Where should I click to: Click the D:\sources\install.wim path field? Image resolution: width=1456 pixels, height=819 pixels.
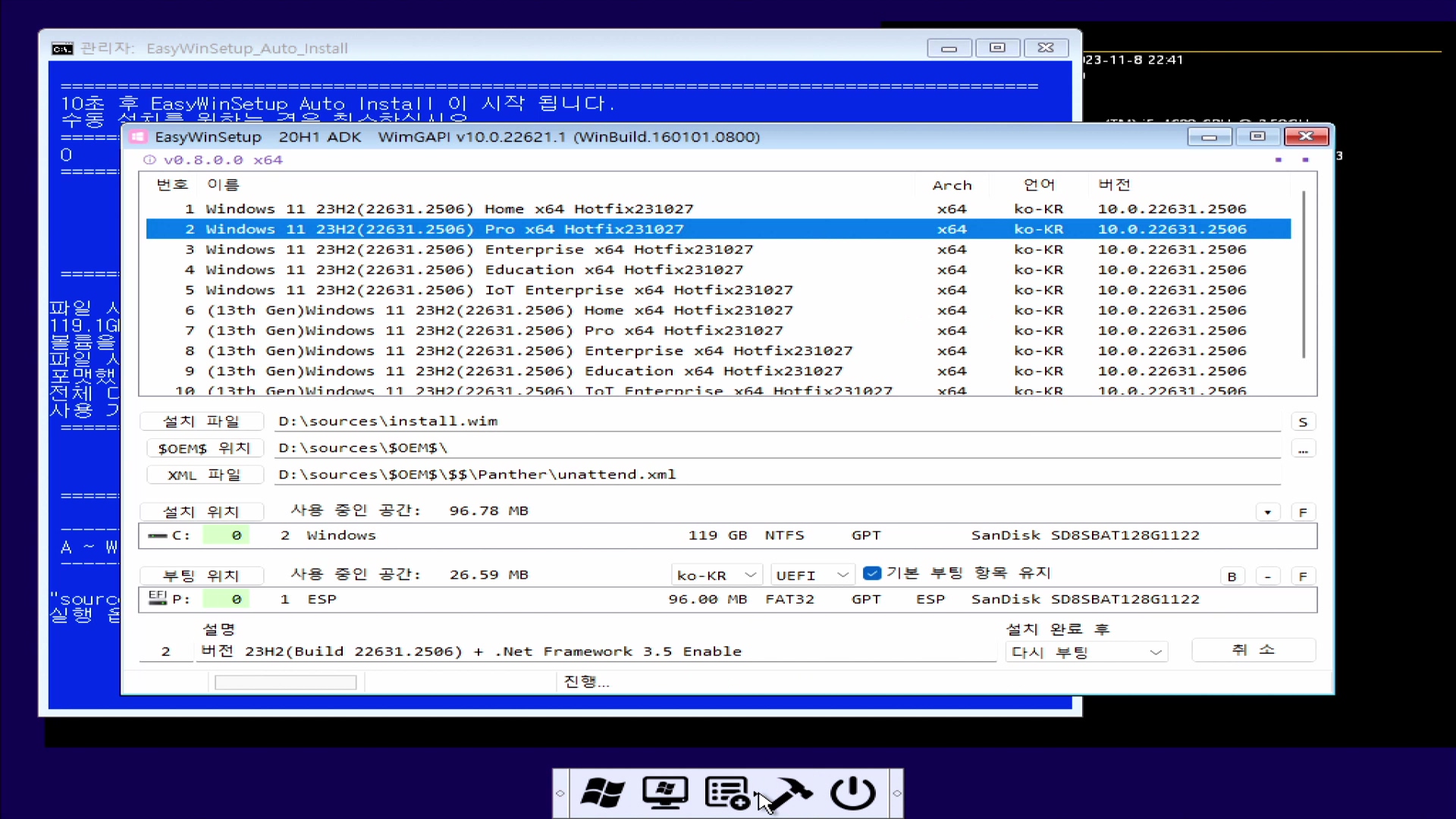coord(777,422)
